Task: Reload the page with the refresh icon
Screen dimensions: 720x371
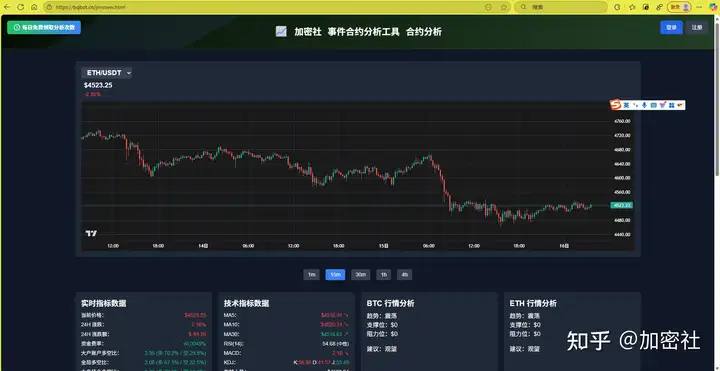Action: tap(21, 7)
